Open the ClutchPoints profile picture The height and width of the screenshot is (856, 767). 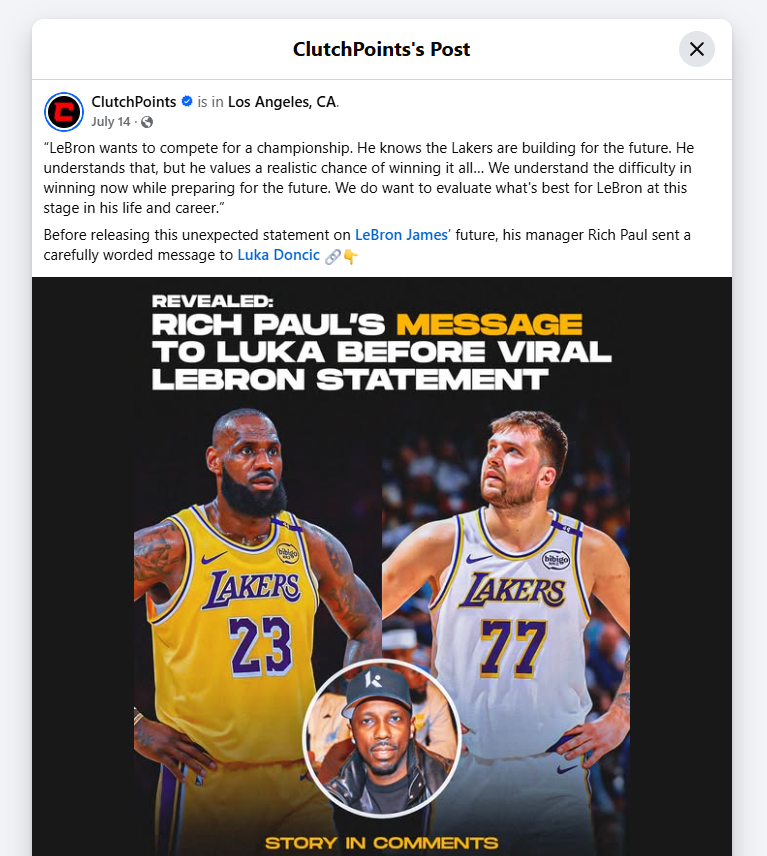64,112
